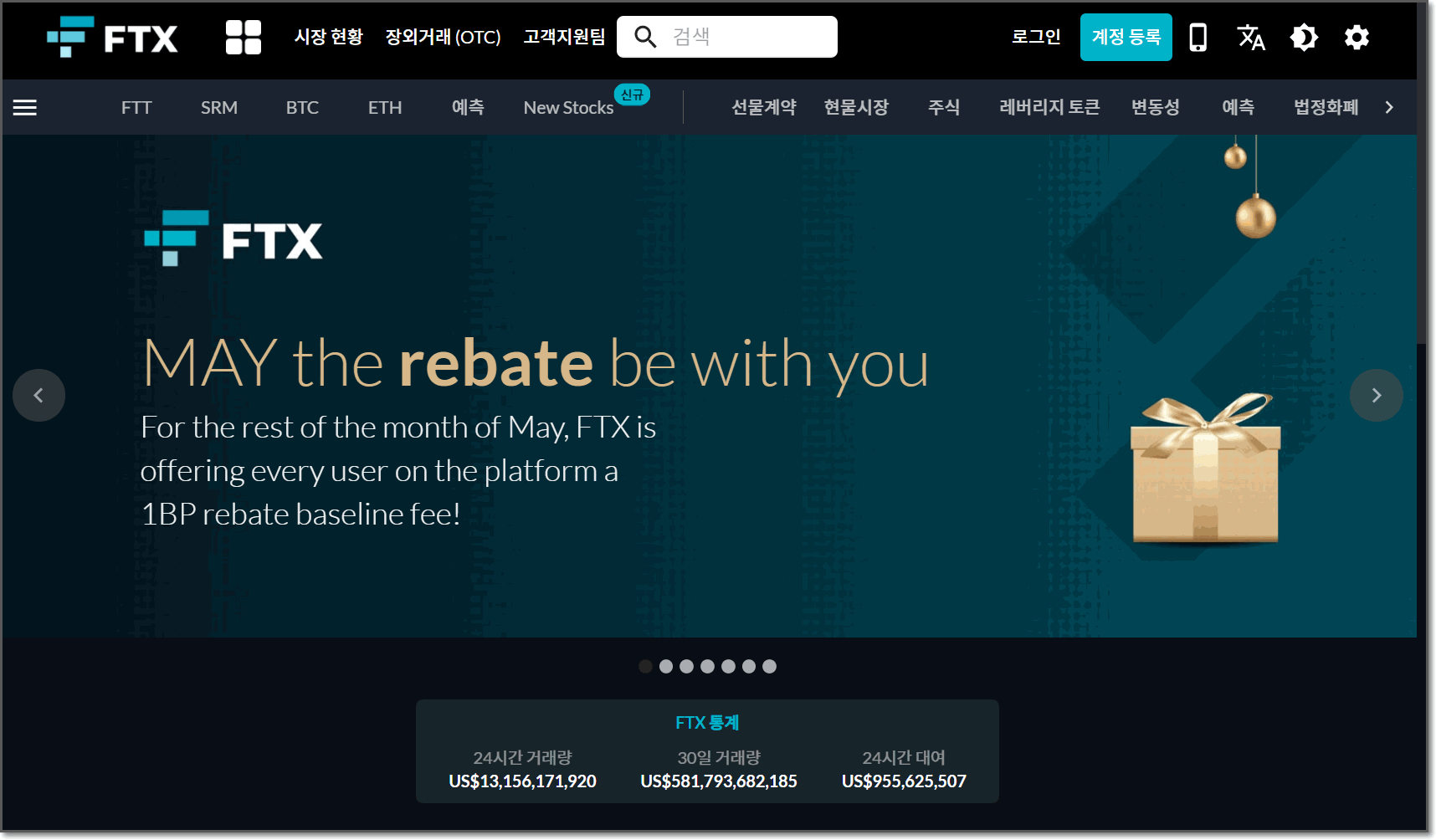Open 선물계약 tab
Screen dimensions: 1436x840
coord(763,107)
